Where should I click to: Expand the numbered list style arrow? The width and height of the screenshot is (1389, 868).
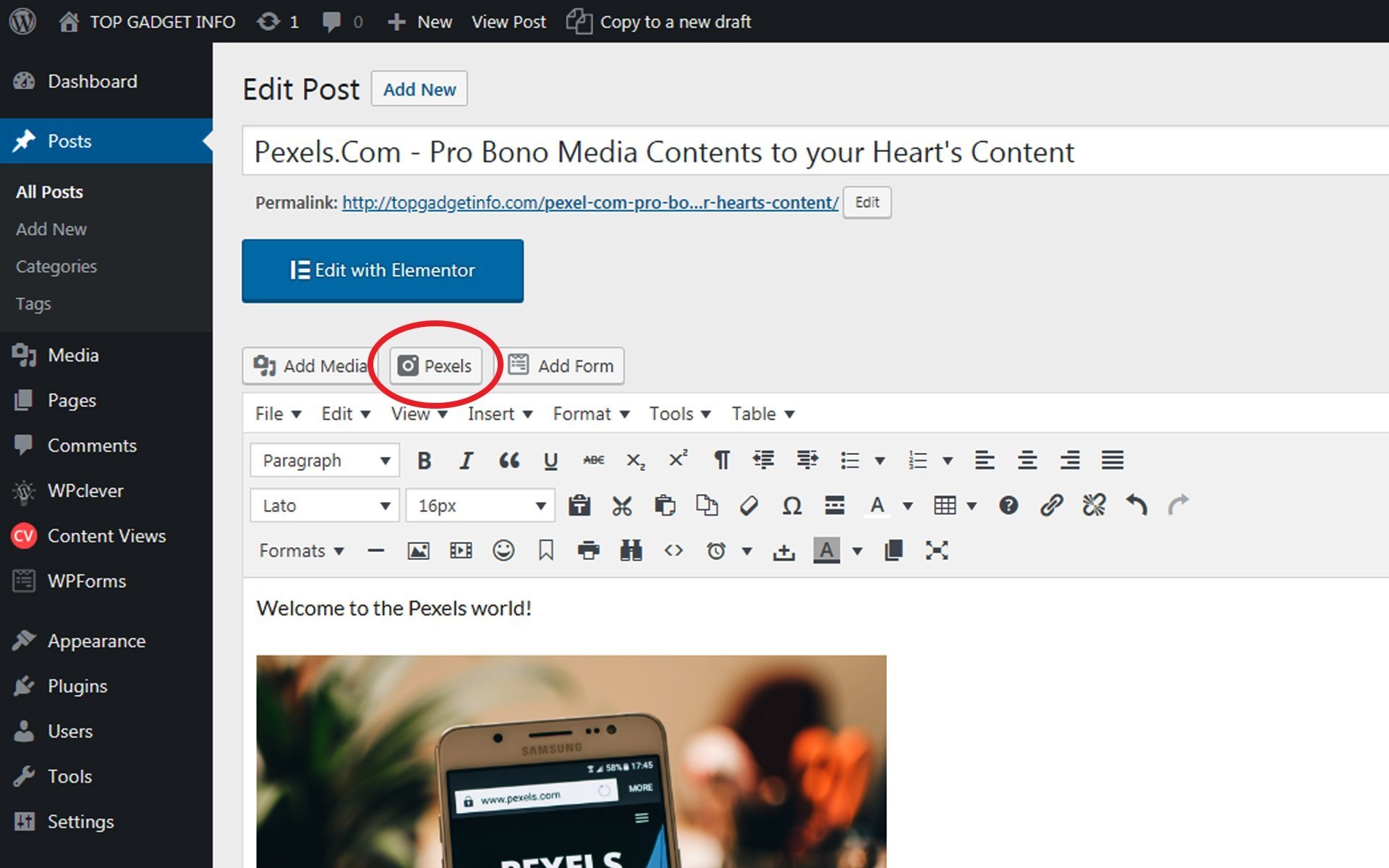pos(947,460)
